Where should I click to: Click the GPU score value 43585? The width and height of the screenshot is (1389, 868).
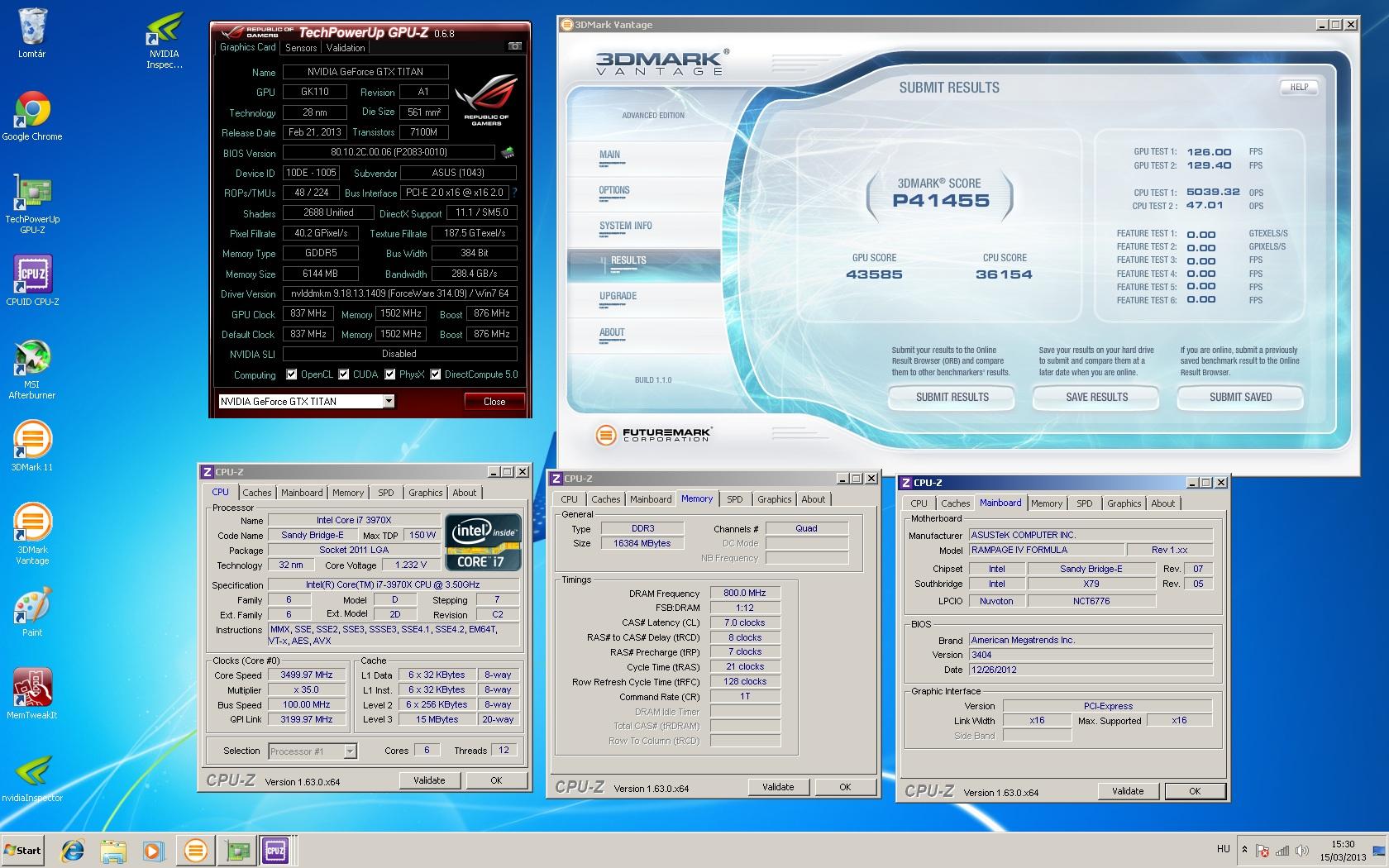(x=874, y=274)
